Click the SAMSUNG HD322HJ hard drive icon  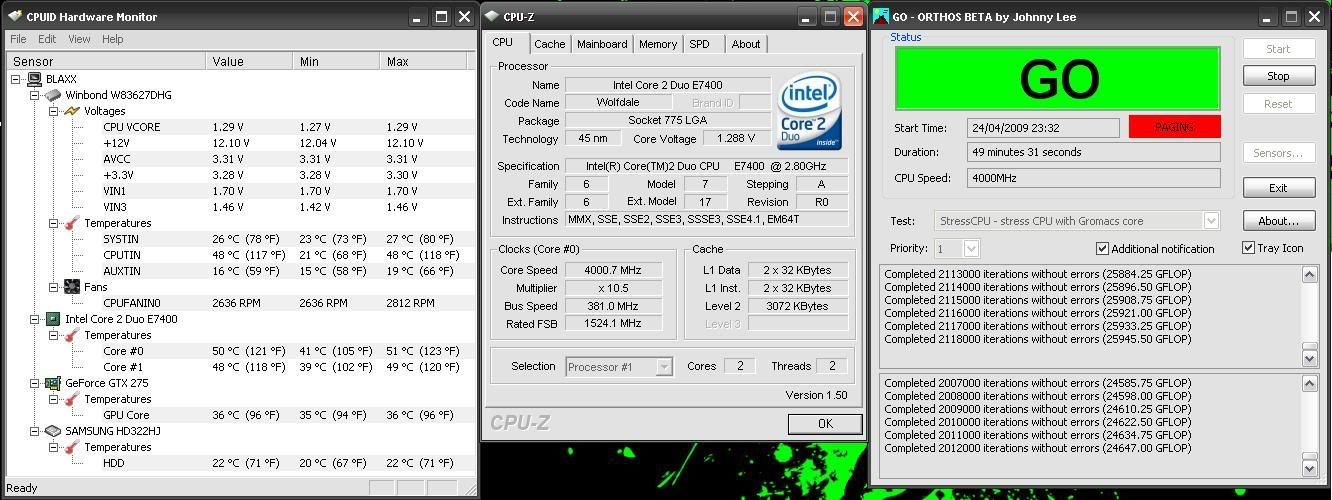tap(53, 431)
